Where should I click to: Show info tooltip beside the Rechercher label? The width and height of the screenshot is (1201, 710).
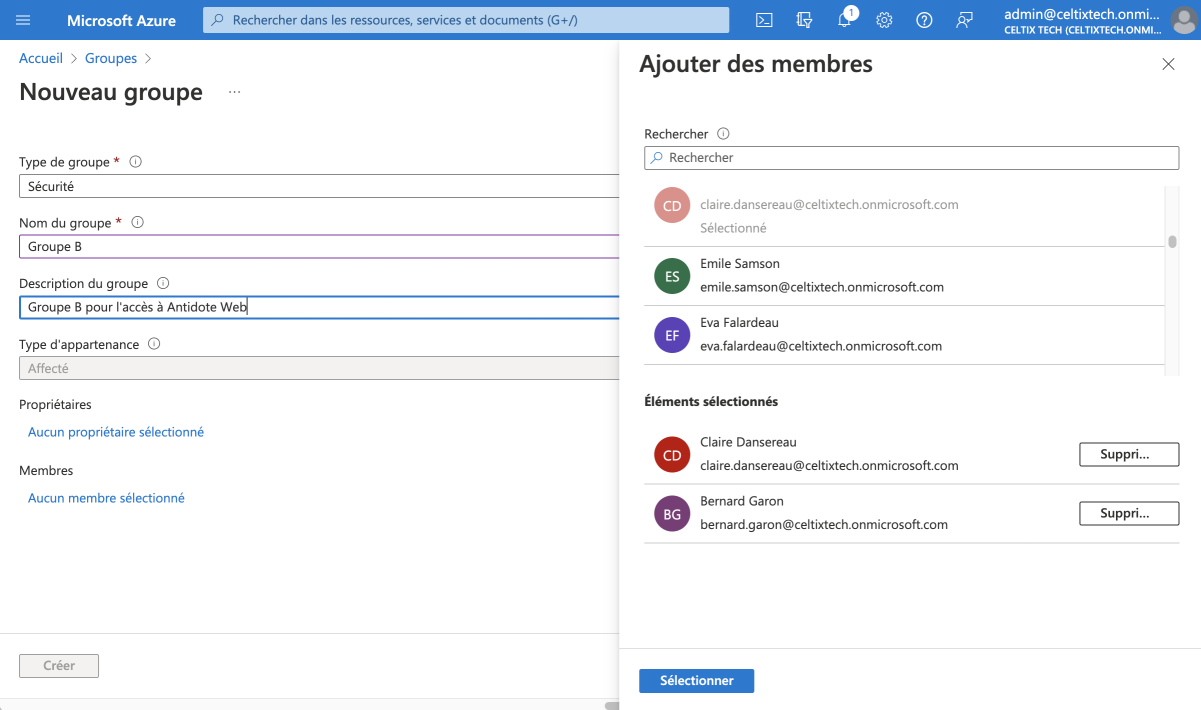(723, 134)
